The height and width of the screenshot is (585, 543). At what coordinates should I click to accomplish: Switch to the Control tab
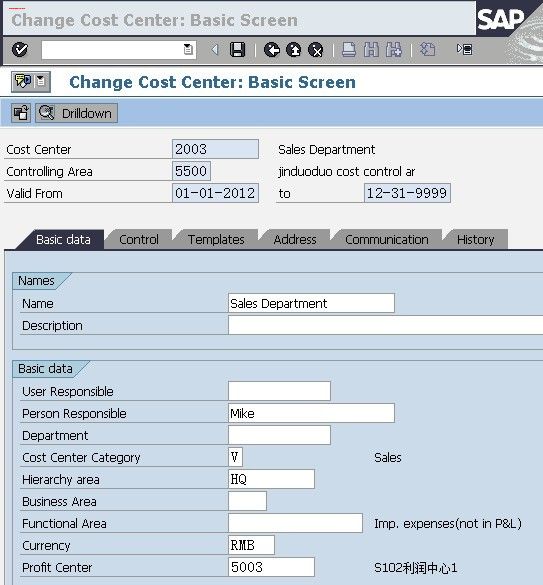pos(139,240)
